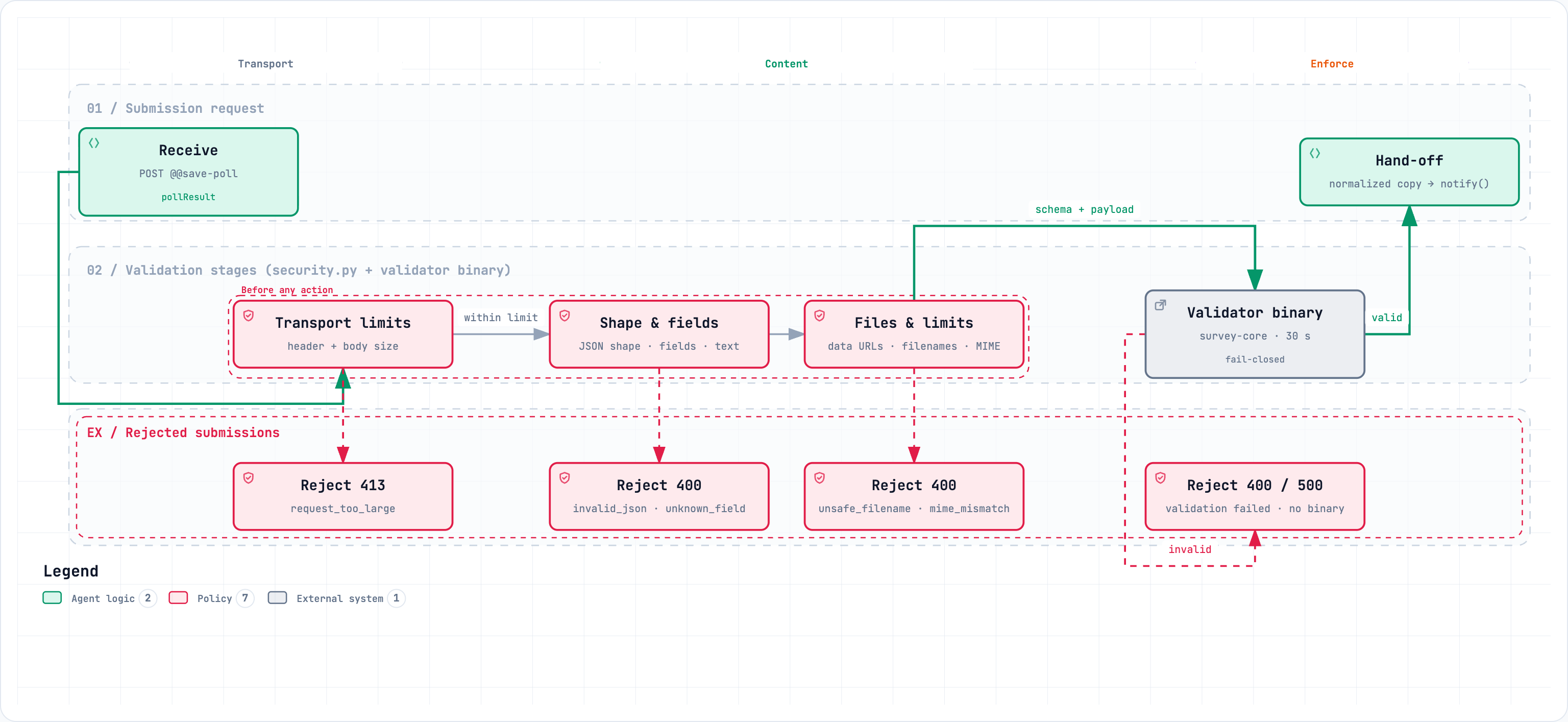Click the shield icon in Transport limits node
Viewport: 1568px width, 722px height.
coord(249,316)
